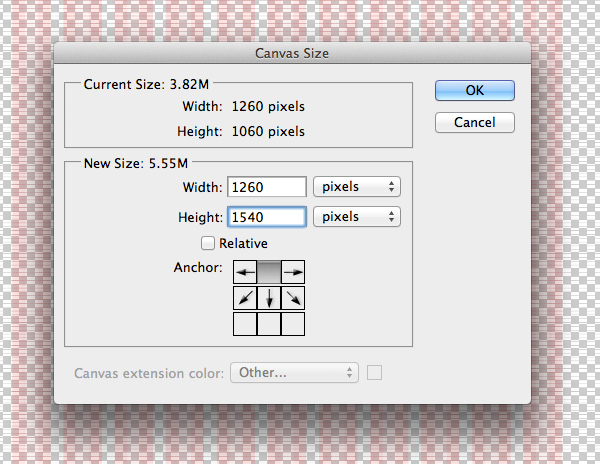The image size is (600, 464).
Task: Select the bottom-center empty anchor cell
Action: tap(269, 324)
